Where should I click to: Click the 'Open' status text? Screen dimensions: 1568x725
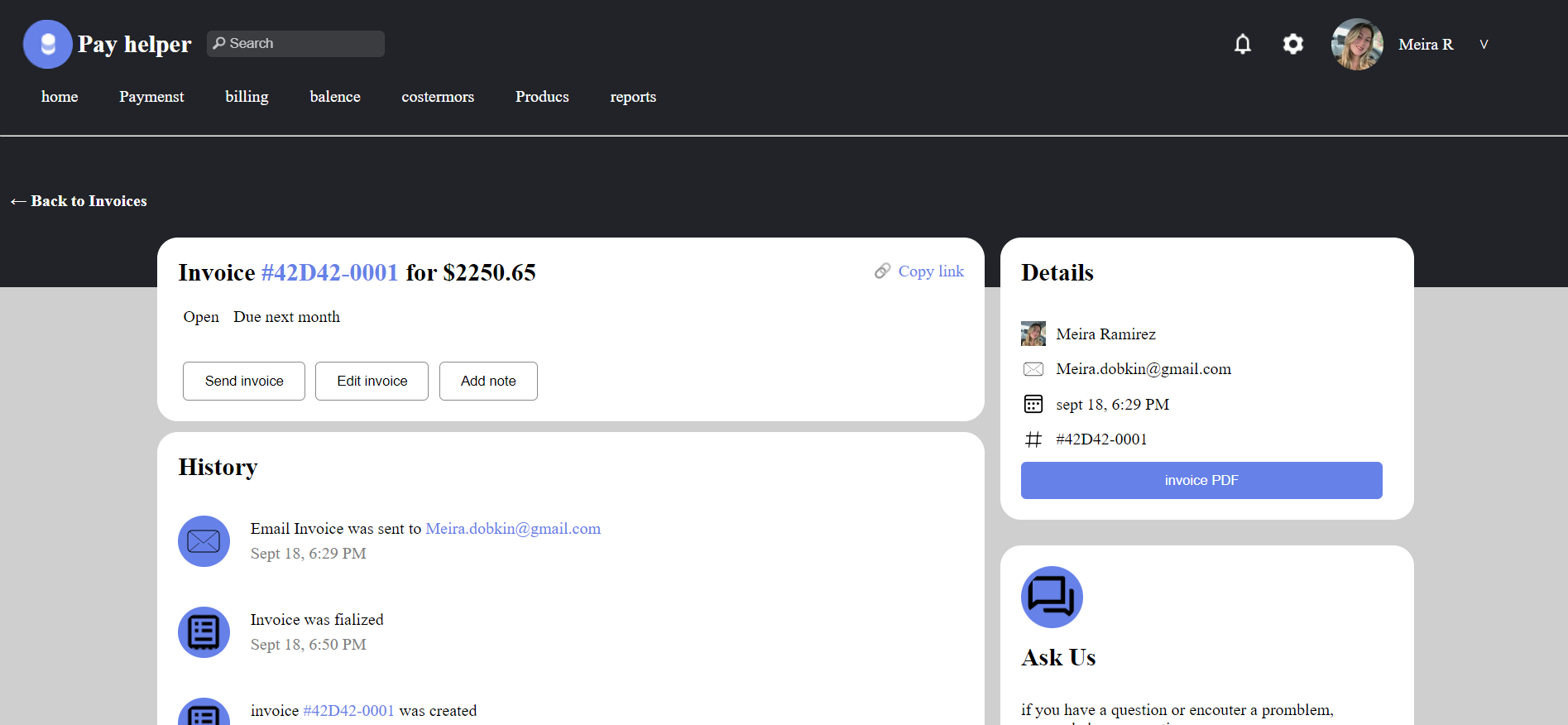[x=201, y=317]
